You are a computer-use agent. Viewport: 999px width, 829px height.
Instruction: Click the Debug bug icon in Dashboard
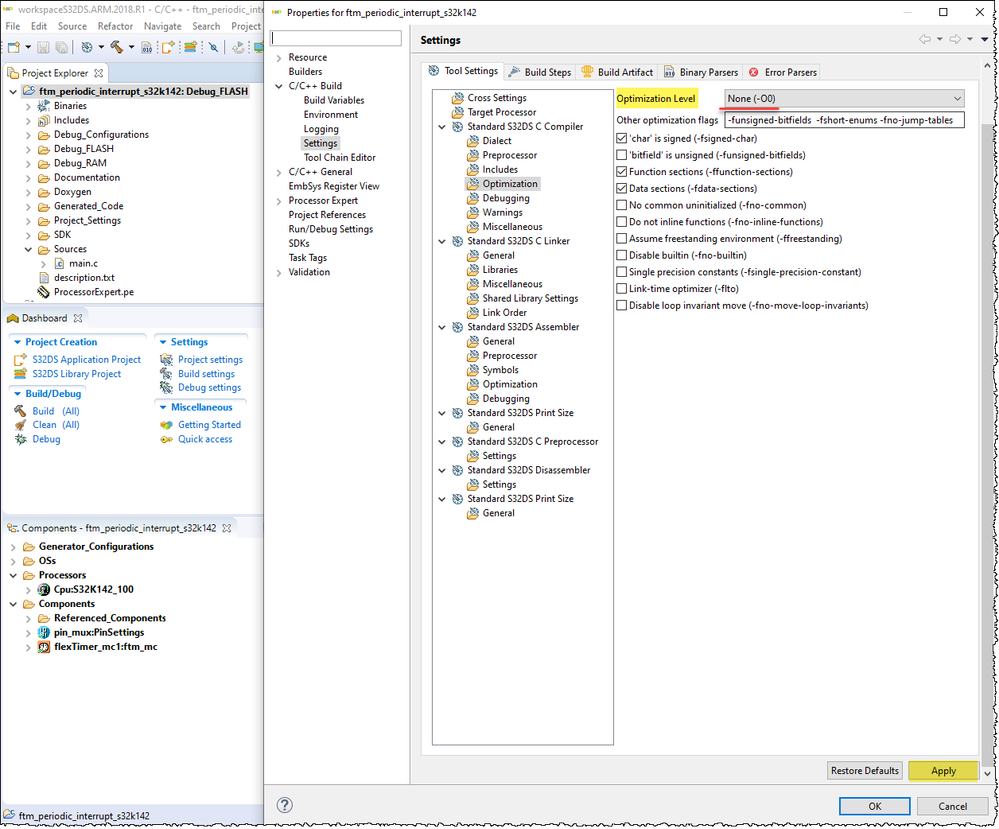(20, 439)
